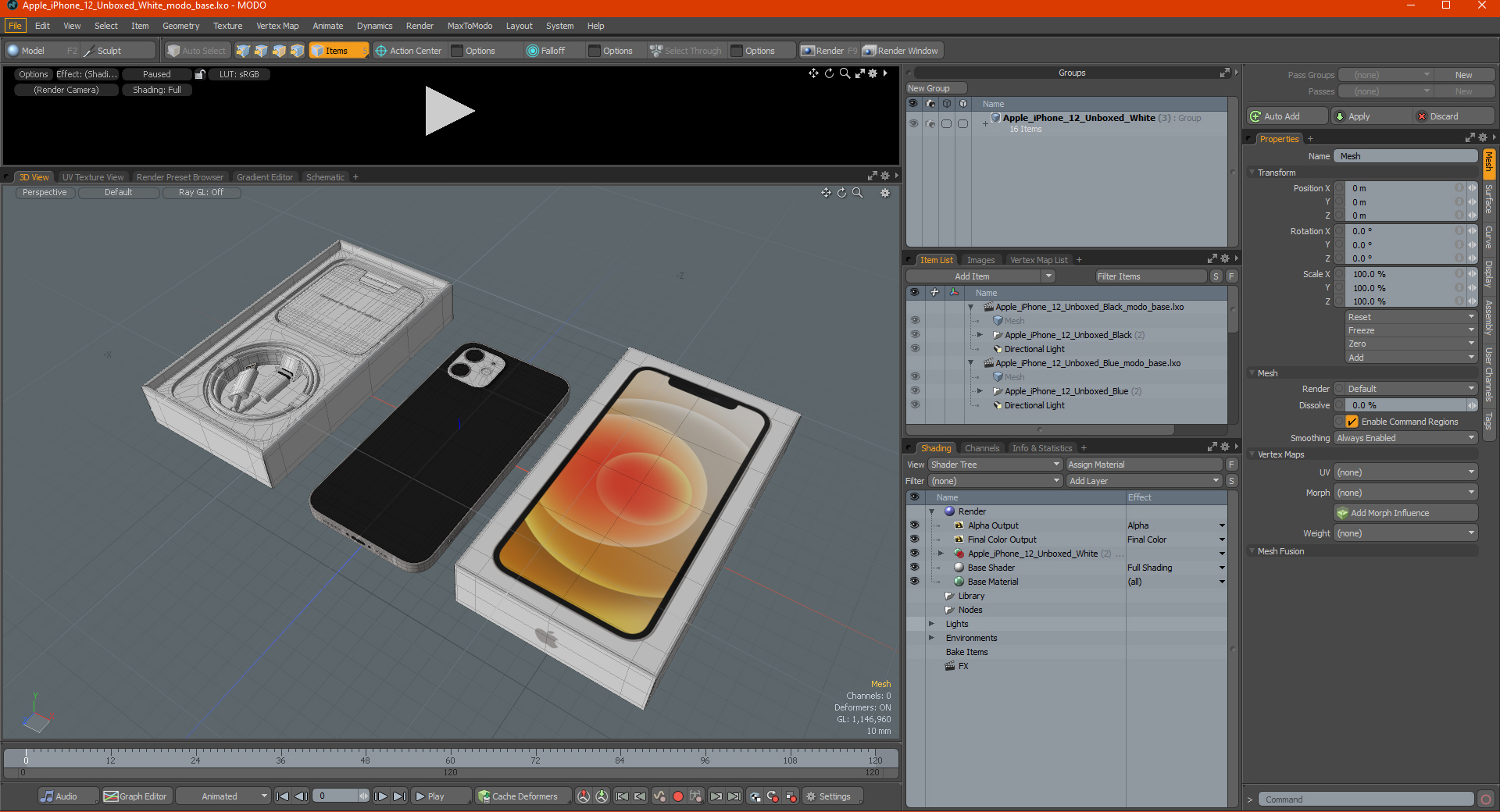
Task: Open 3D viewport gear settings icon
Action: tap(885, 193)
